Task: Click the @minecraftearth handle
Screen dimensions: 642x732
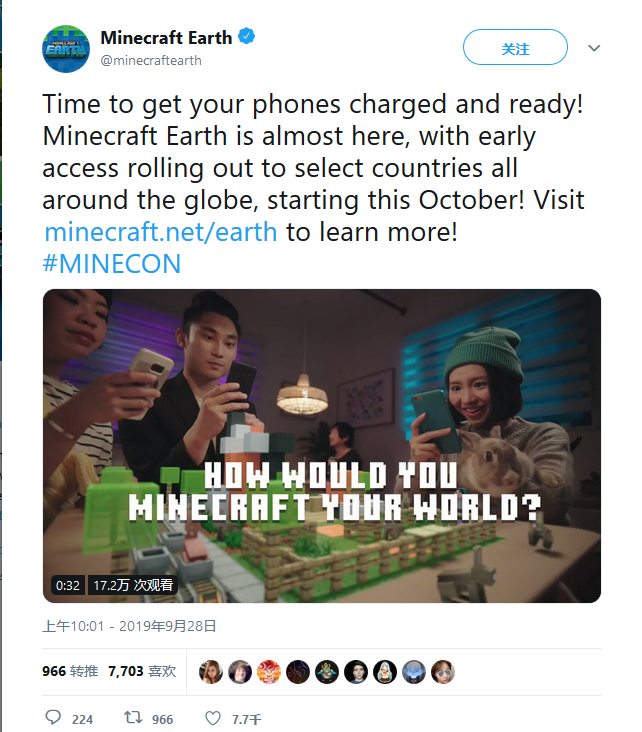Action: coord(151,60)
